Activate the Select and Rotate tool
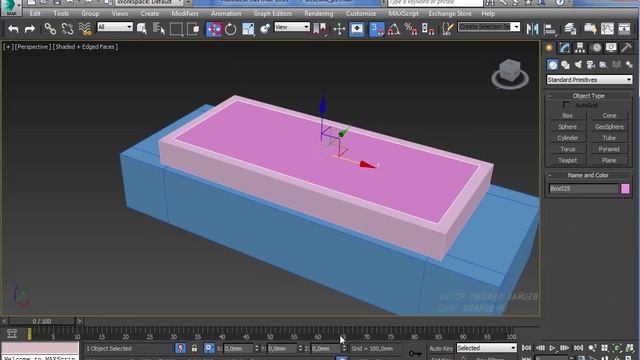This screenshot has height=360, width=640. tap(231, 29)
